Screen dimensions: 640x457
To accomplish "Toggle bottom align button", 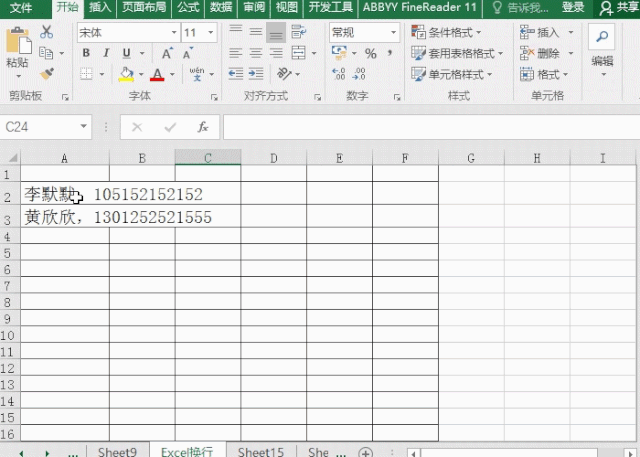I will (x=276, y=32).
